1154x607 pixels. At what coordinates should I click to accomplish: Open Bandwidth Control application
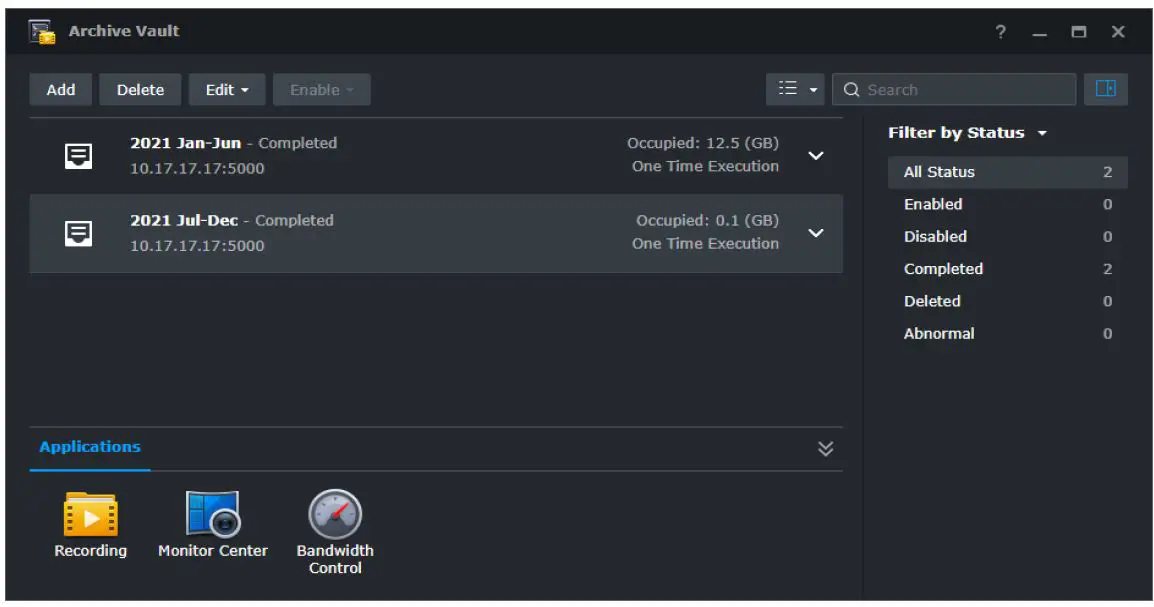coord(335,515)
